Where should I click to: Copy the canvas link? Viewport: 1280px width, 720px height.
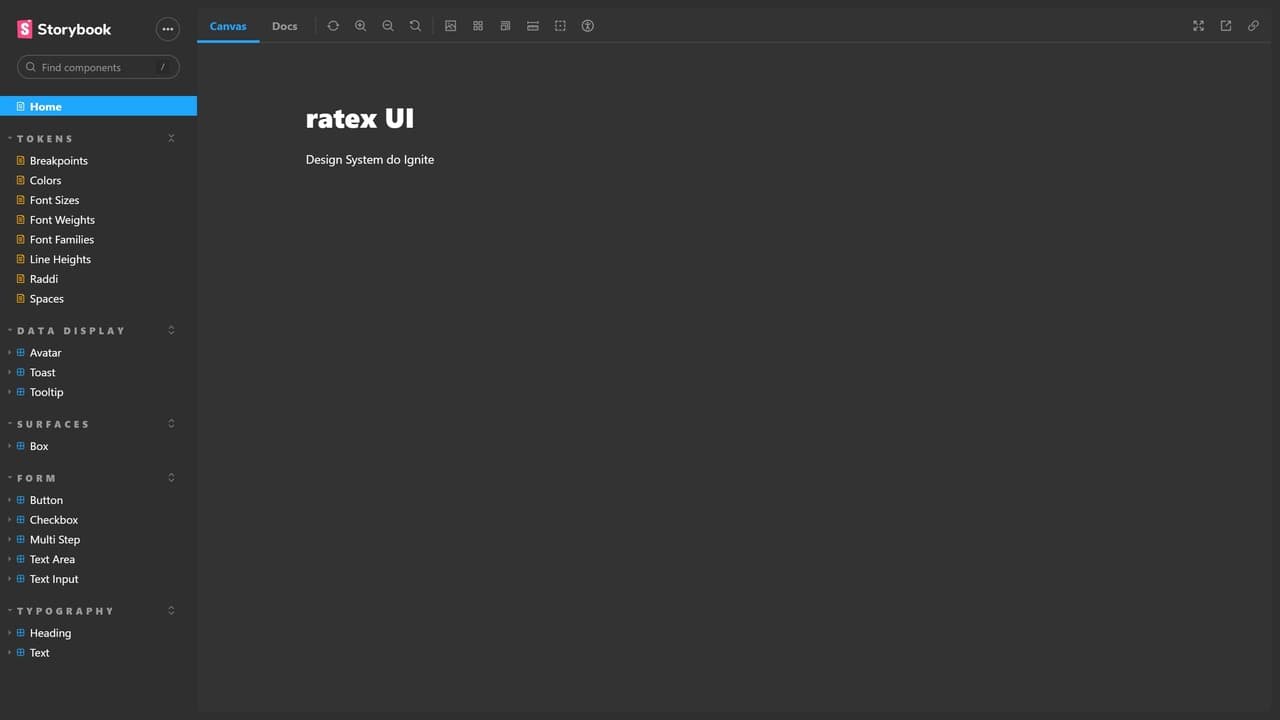[x=1253, y=26]
